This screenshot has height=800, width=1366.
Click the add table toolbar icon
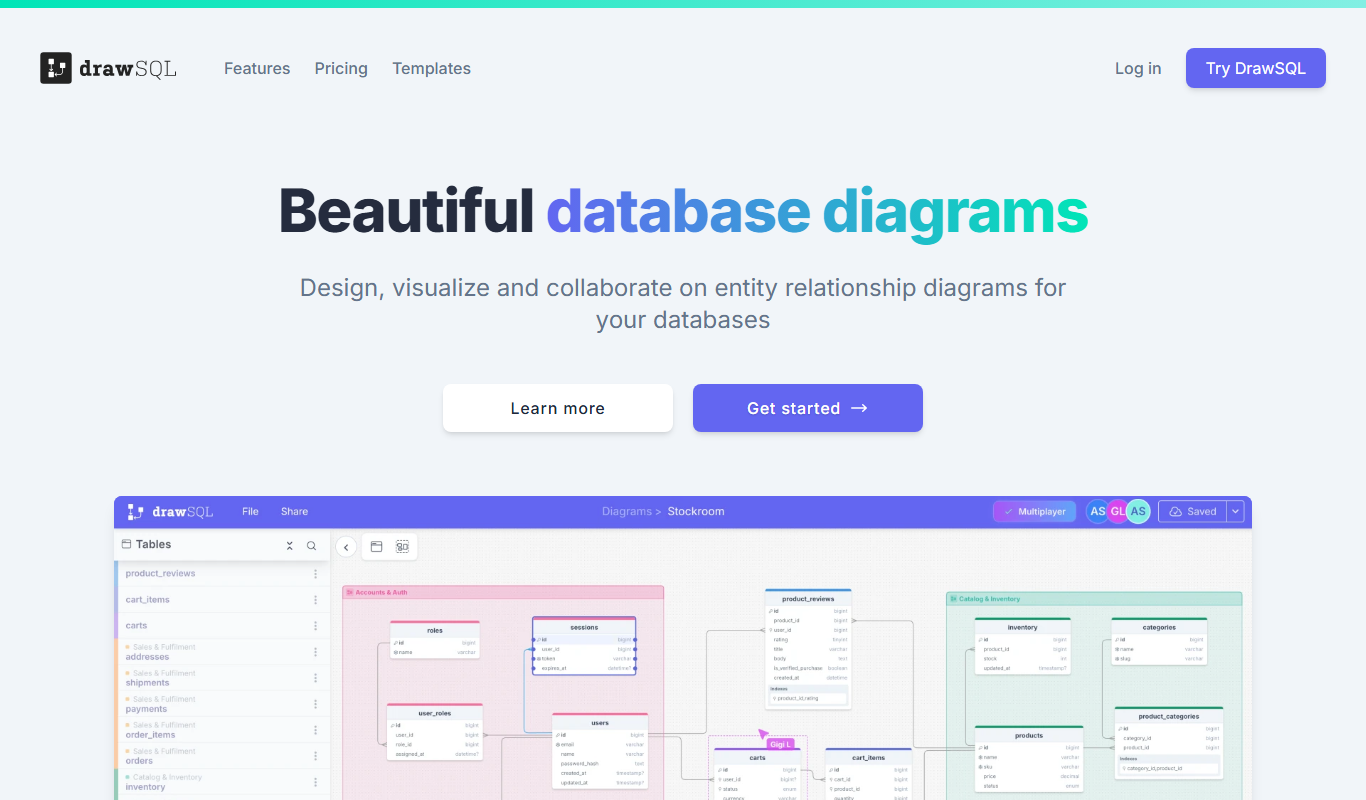click(x=377, y=547)
